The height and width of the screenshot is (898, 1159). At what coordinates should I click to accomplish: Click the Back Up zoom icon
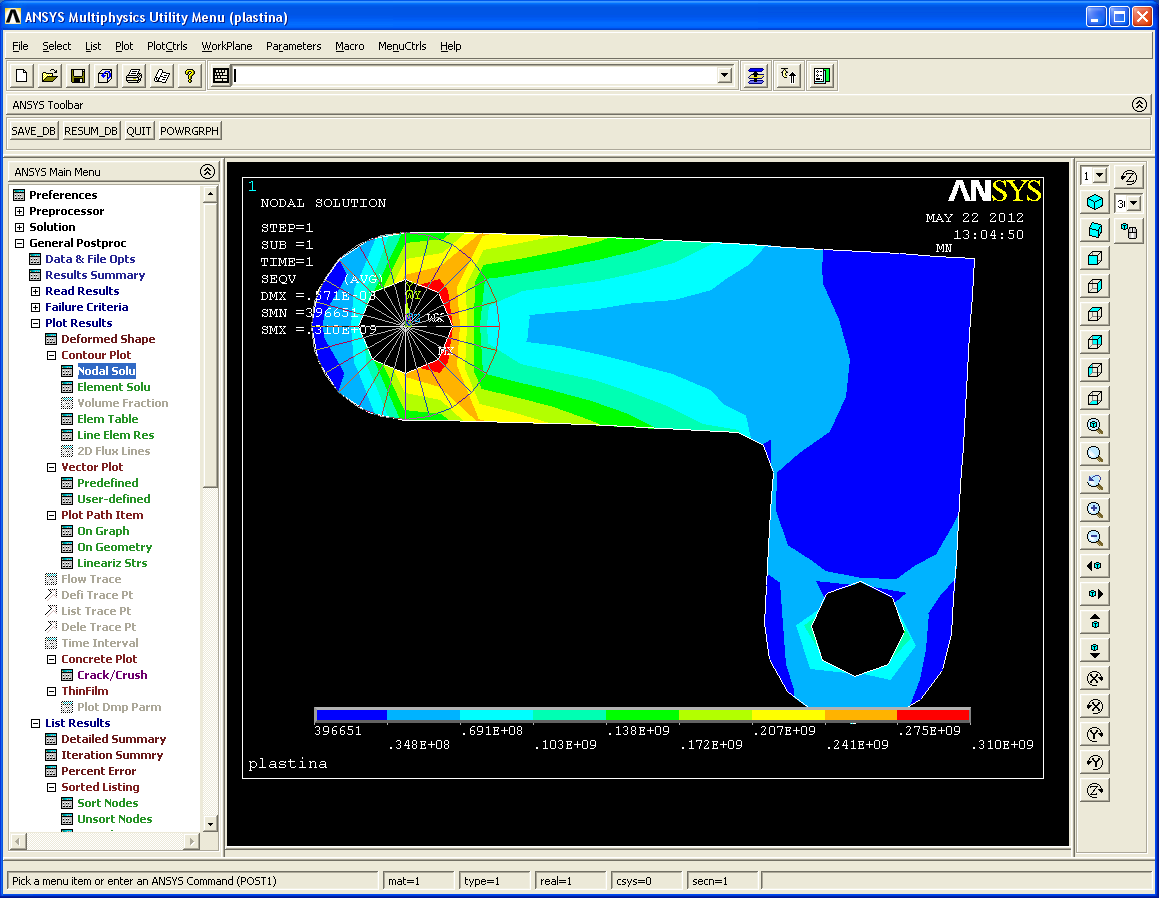pyautogui.click(x=1095, y=482)
